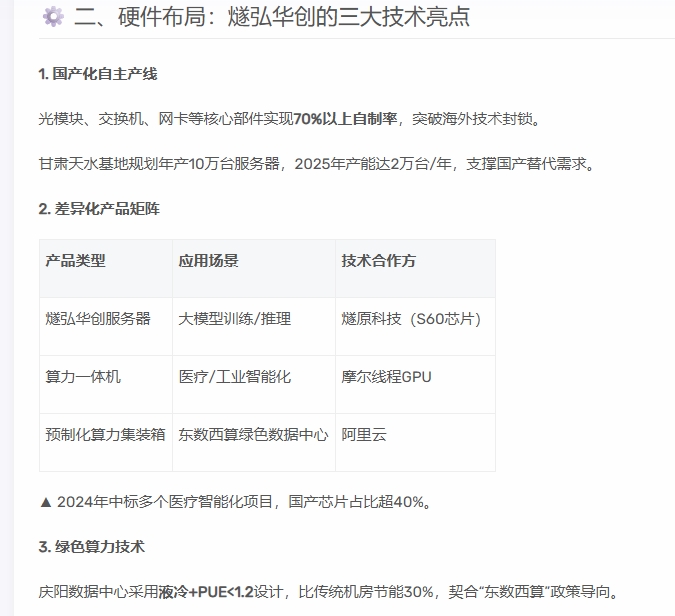Image resolution: width=675 pixels, height=616 pixels.
Task: Click the bold text 70%以上自制率
Action: 345,119
